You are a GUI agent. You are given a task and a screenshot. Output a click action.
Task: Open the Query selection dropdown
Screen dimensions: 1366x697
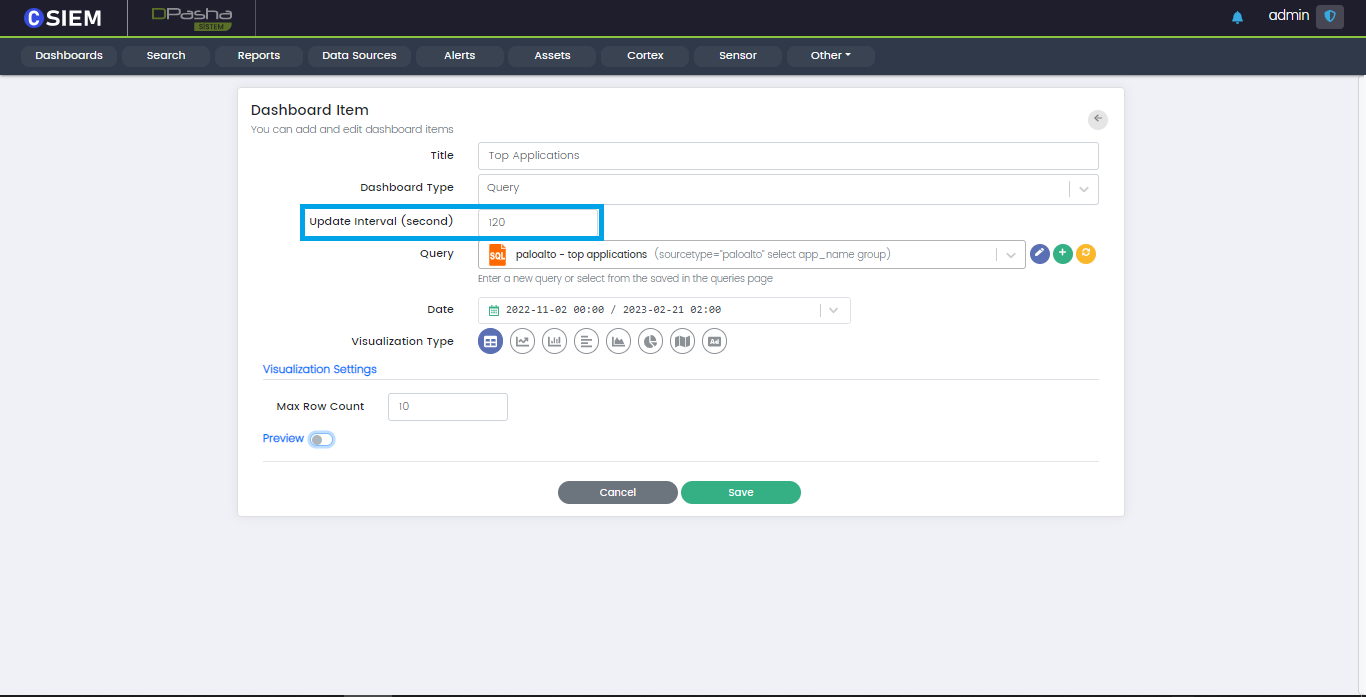tap(1011, 255)
